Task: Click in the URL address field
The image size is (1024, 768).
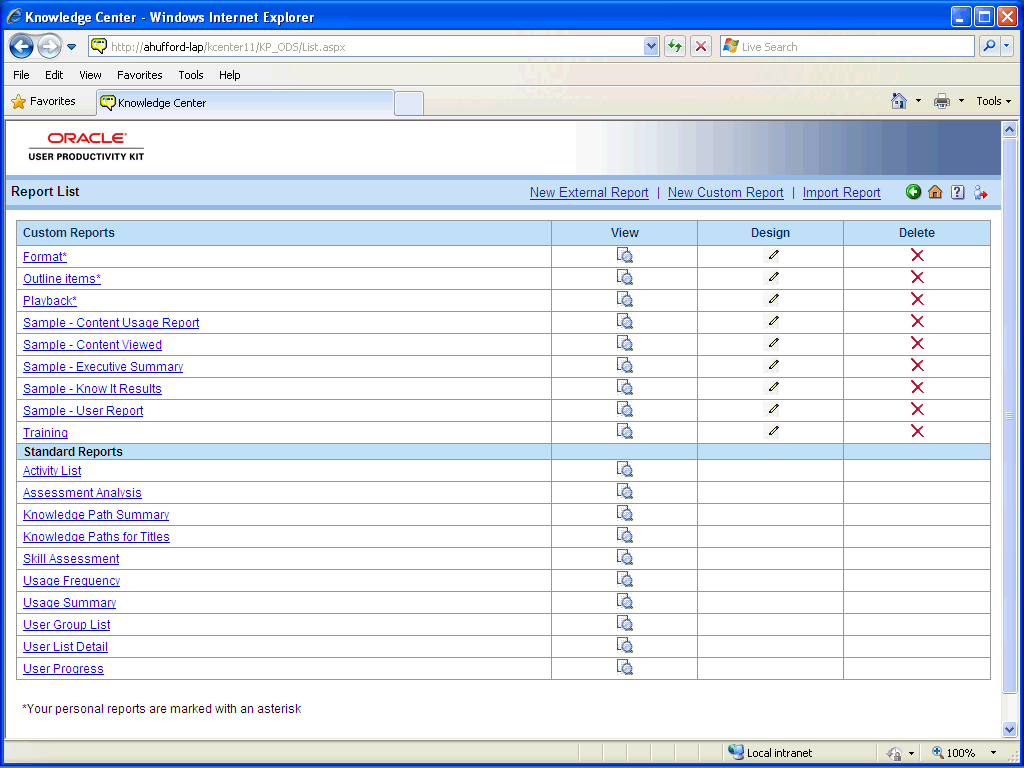Action: point(376,47)
